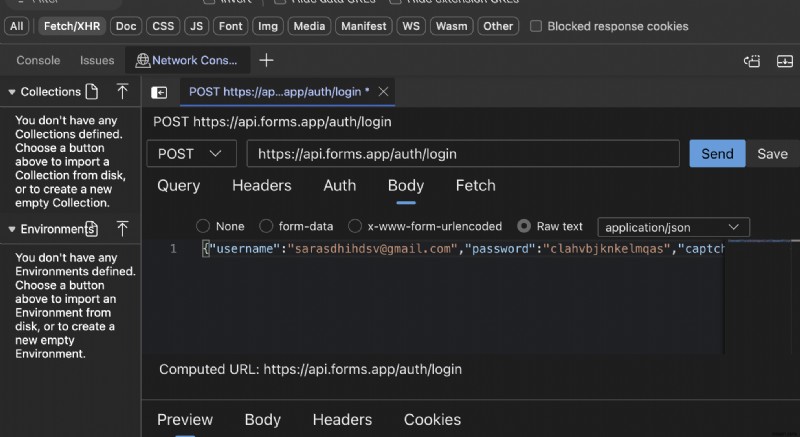Tick Blocked response cookies checkbox
800x437 pixels.
[x=536, y=26]
